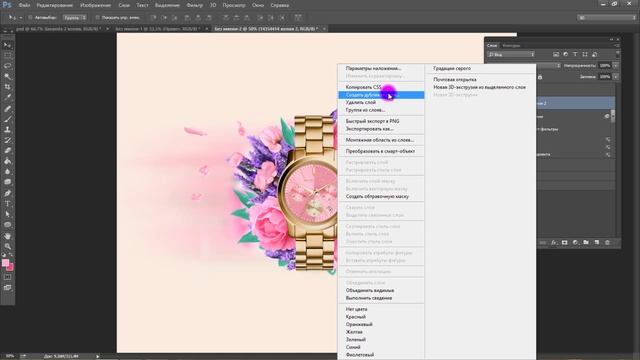Image resolution: width=640 pixels, height=360 pixels.
Task: Add a layer mask from Layers panel
Action: click(564, 242)
